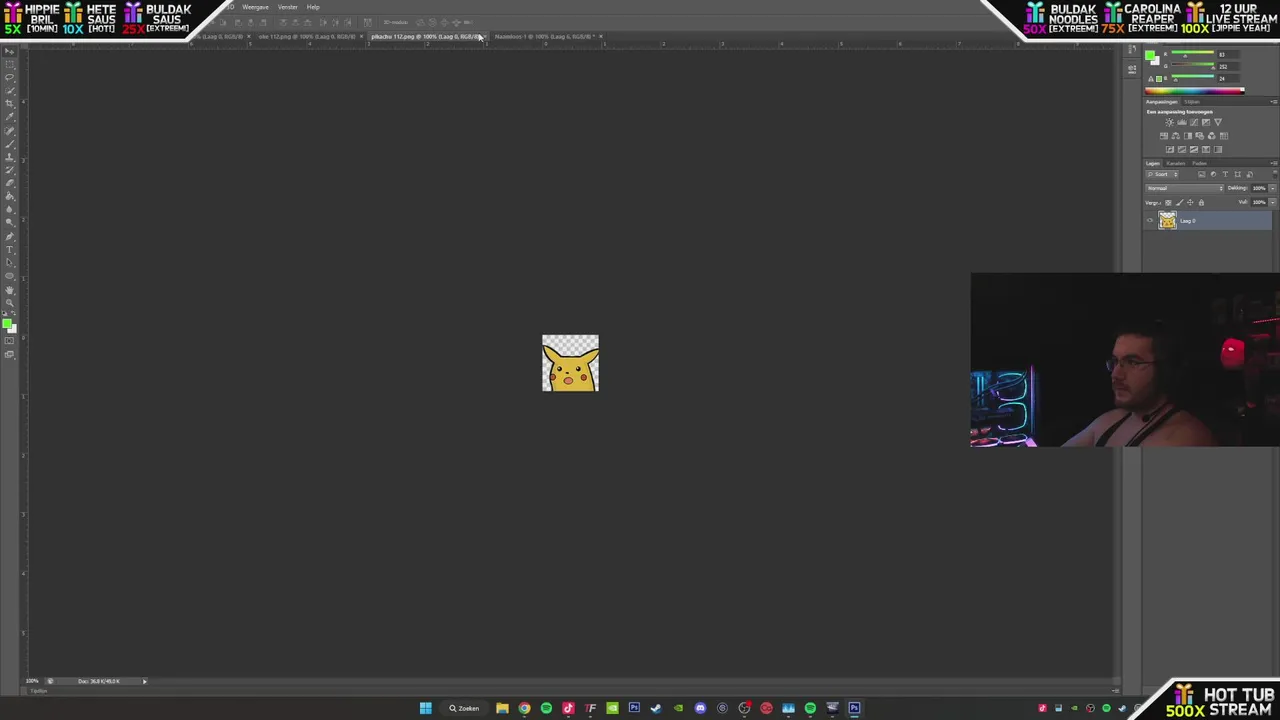1280x720 pixels.
Task: Add a Hue/Saturation adjustment
Action: [1164, 136]
